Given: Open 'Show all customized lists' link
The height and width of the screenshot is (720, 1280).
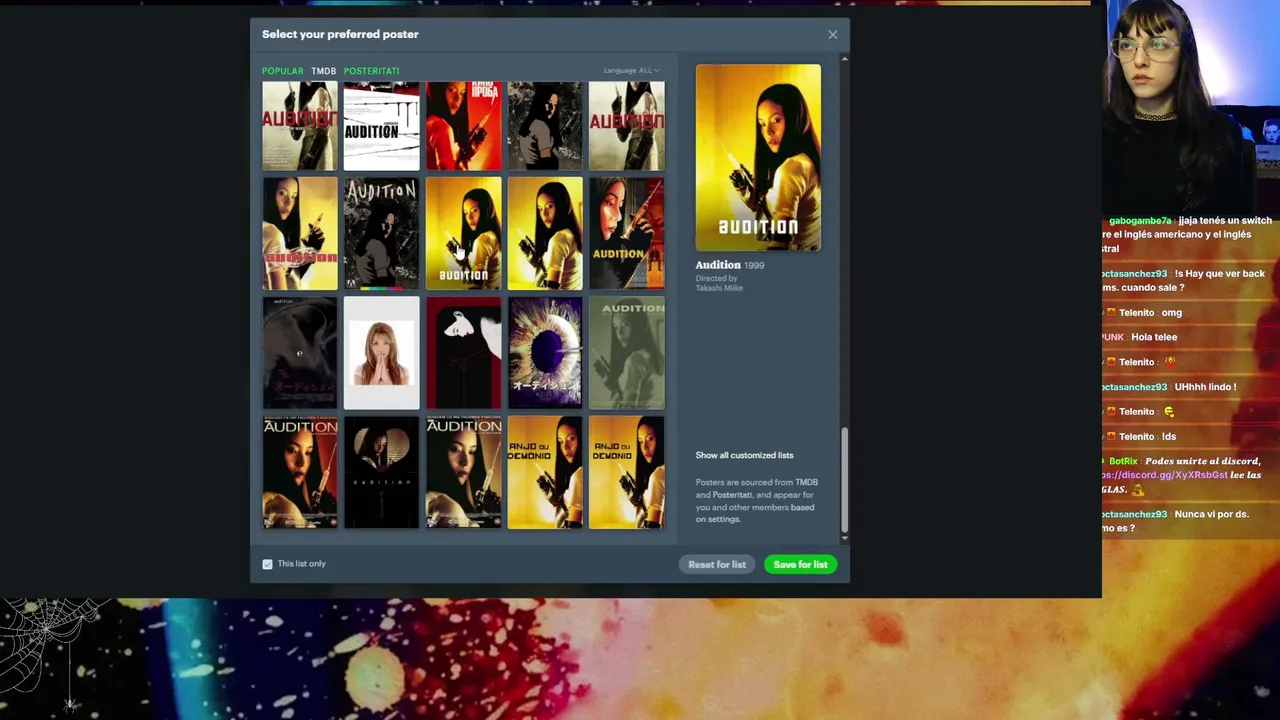Looking at the screenshot, I should coord(745,455).
